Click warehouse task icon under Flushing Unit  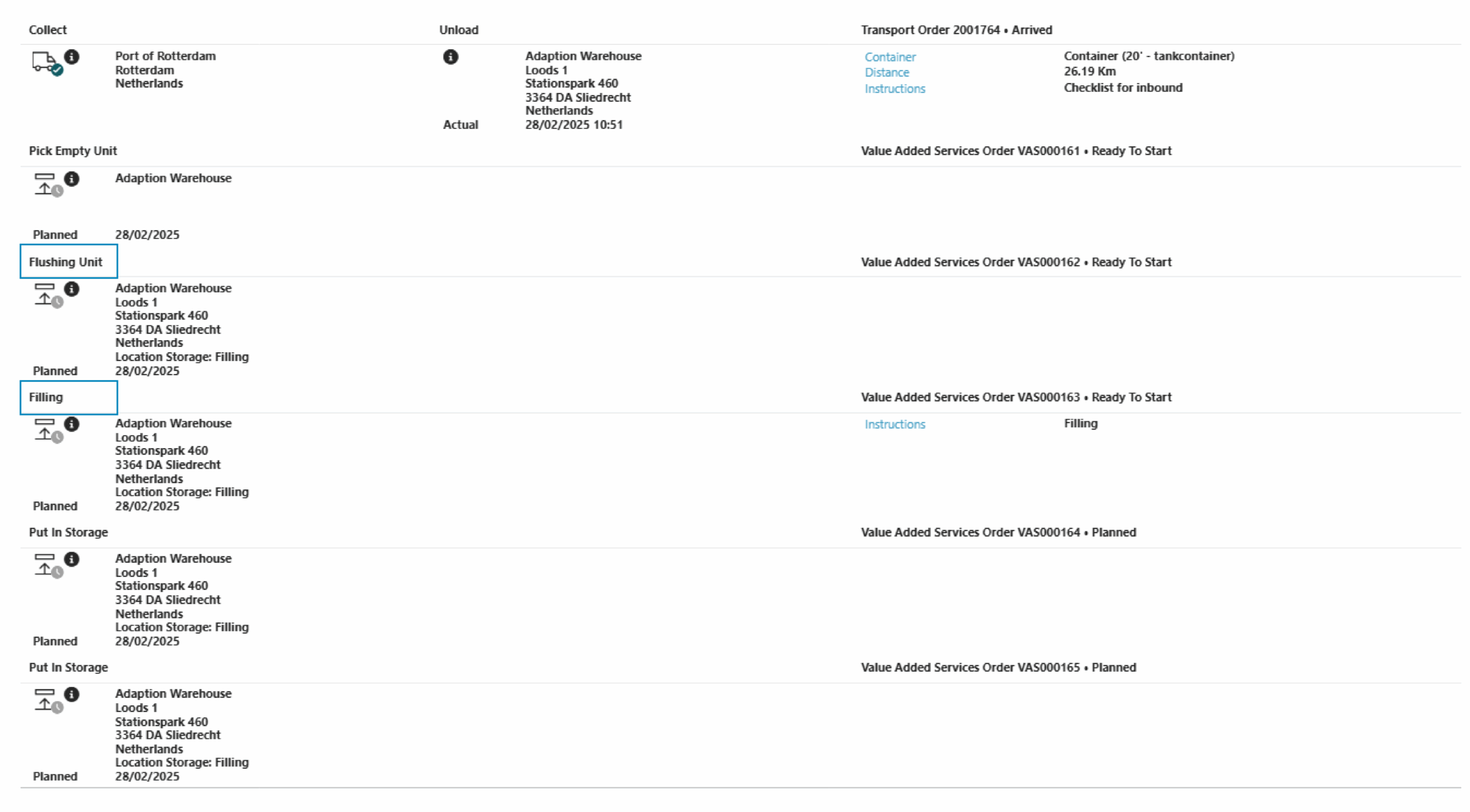[46, 295]
